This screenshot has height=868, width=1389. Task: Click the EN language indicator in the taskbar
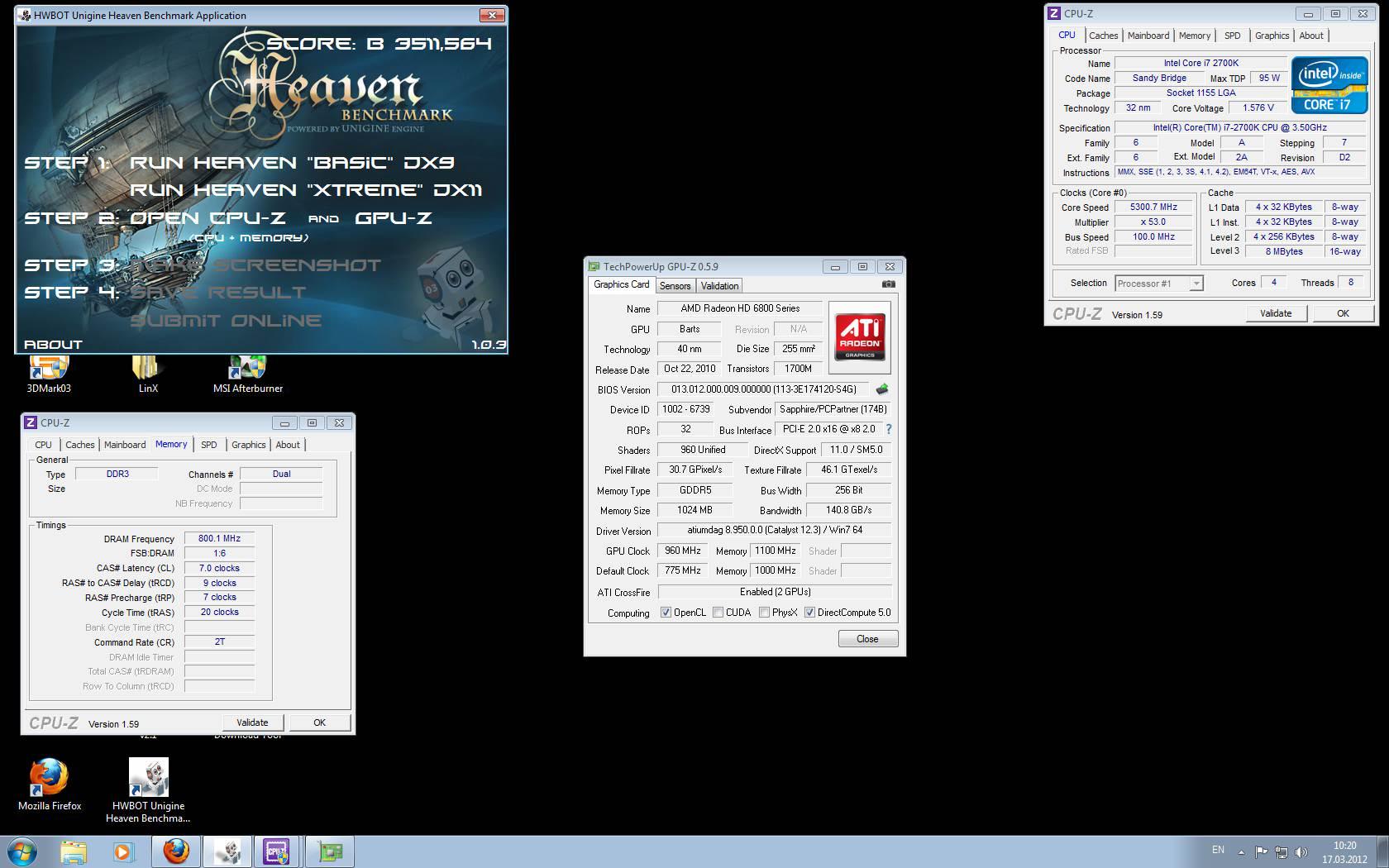(x=1218, y=850)
